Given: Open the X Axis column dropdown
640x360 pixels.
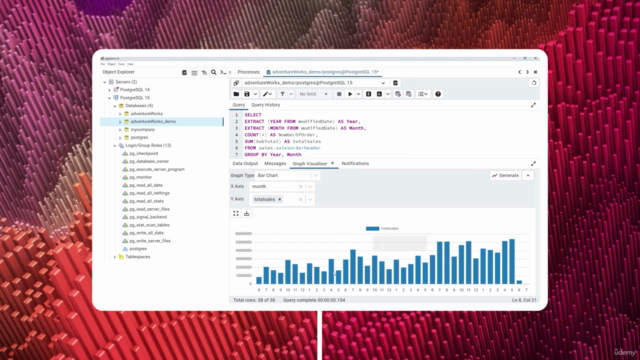Looking at the screenshot, I should [x=310, y=187].
